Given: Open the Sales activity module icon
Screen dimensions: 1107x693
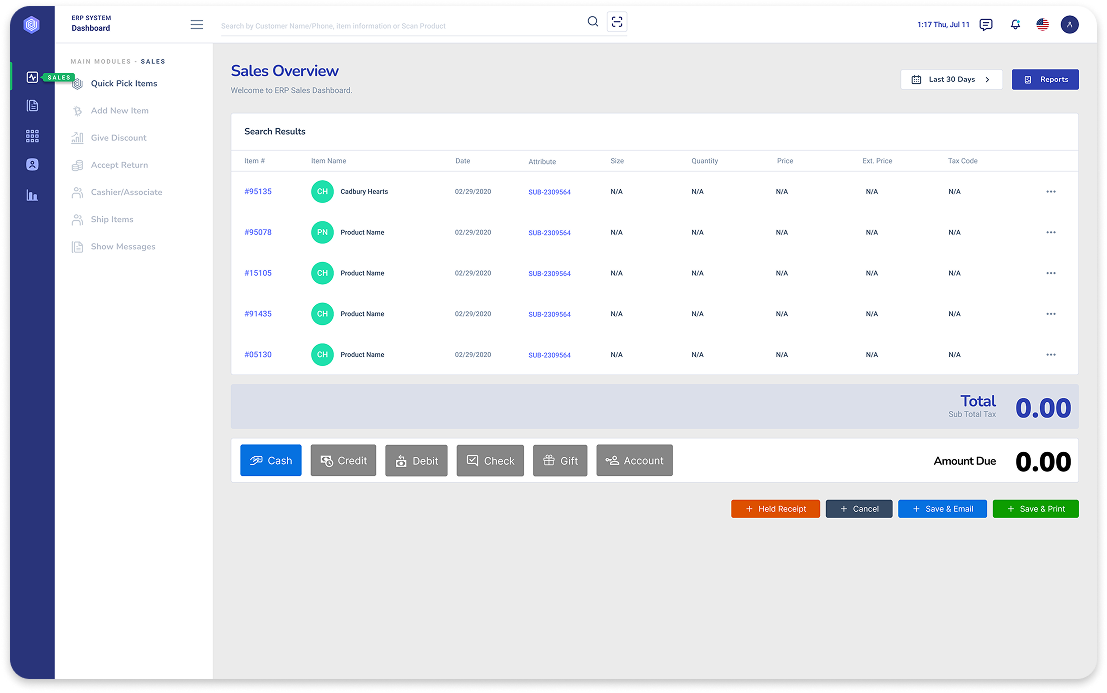Looking at the screenshot, I should [32, 78].
